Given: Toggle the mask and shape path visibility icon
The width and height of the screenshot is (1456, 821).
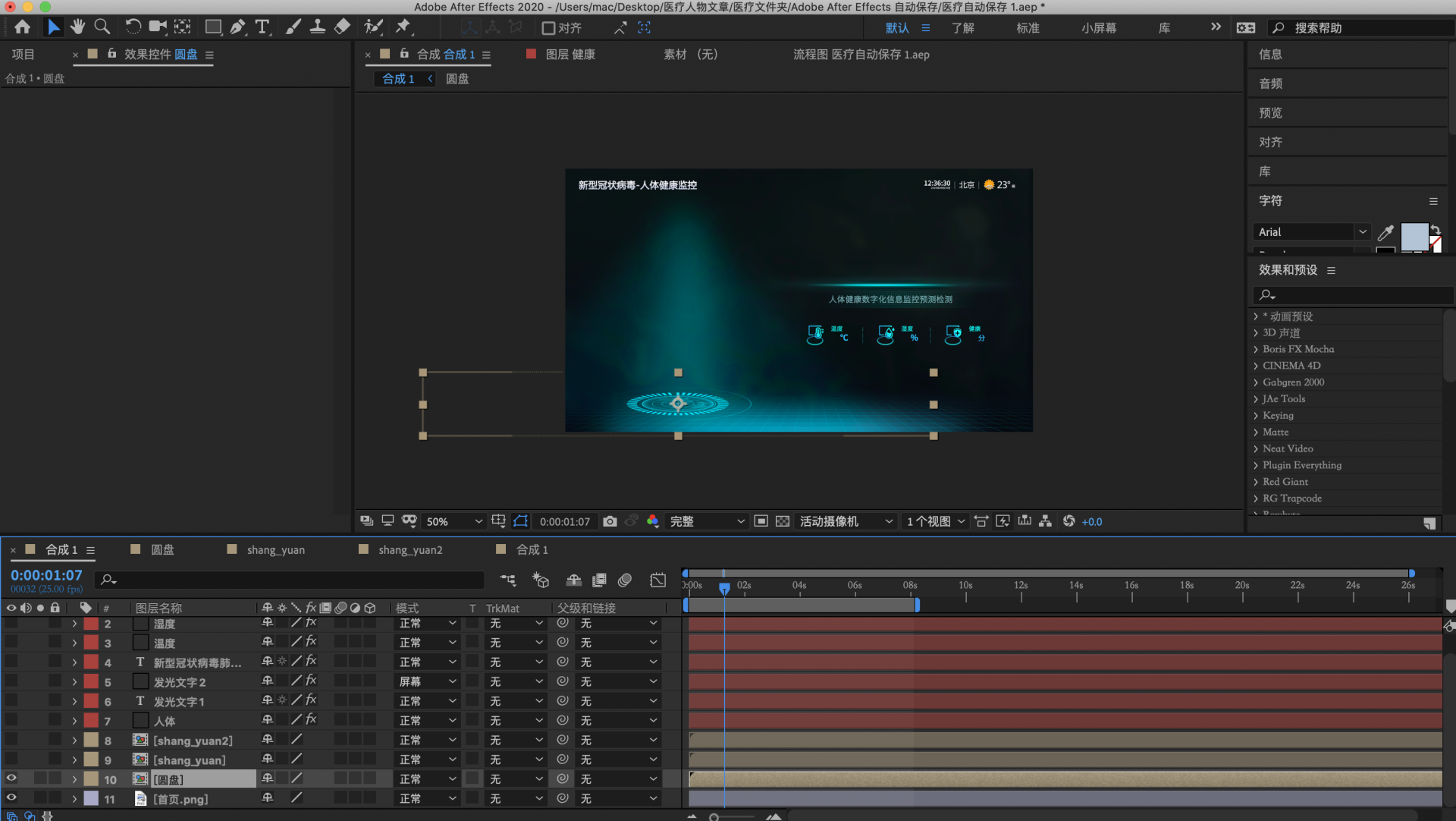Looking at the screenshot, I should [x=520, y=521].
